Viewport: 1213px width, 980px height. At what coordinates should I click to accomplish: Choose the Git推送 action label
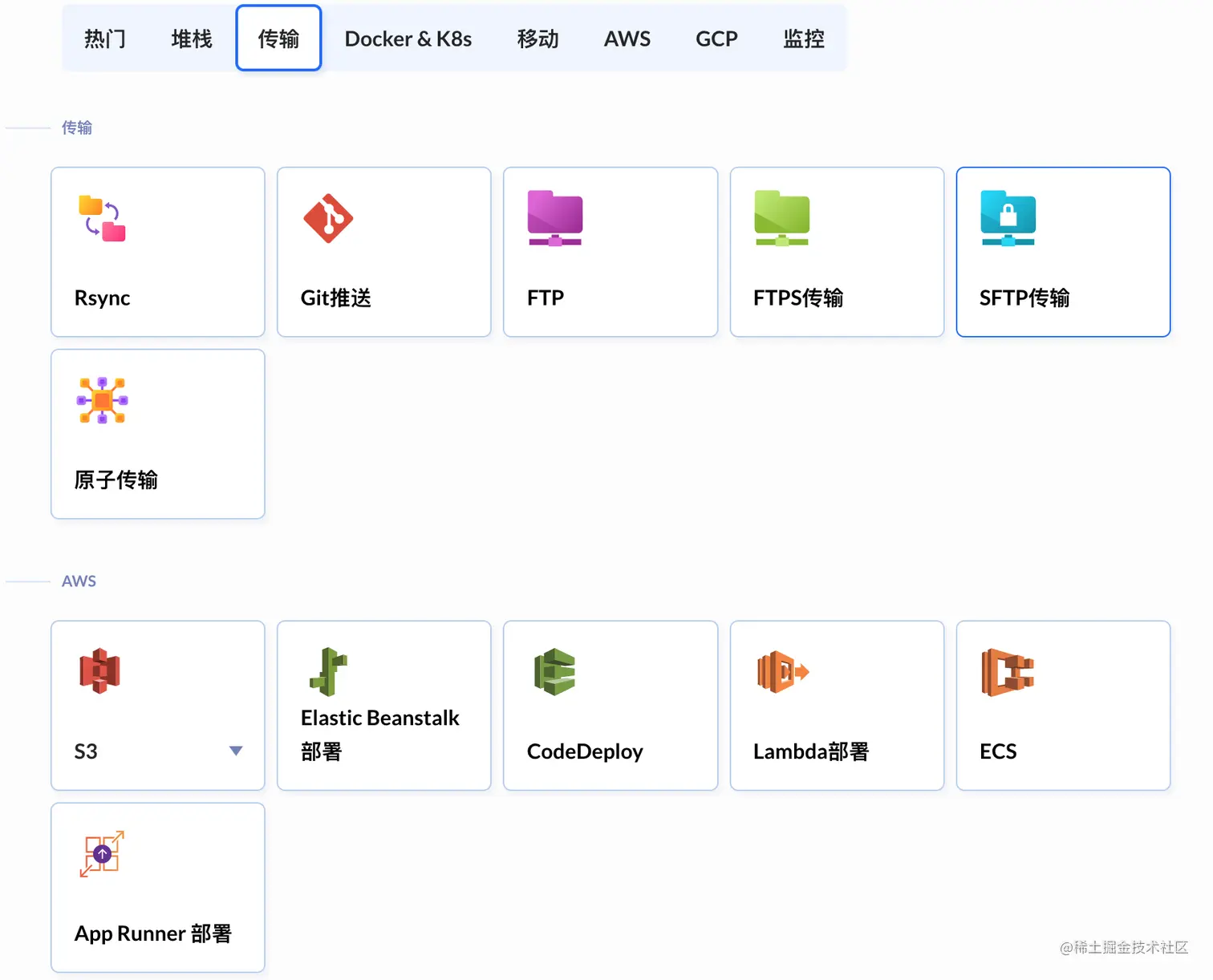[336, 298]
